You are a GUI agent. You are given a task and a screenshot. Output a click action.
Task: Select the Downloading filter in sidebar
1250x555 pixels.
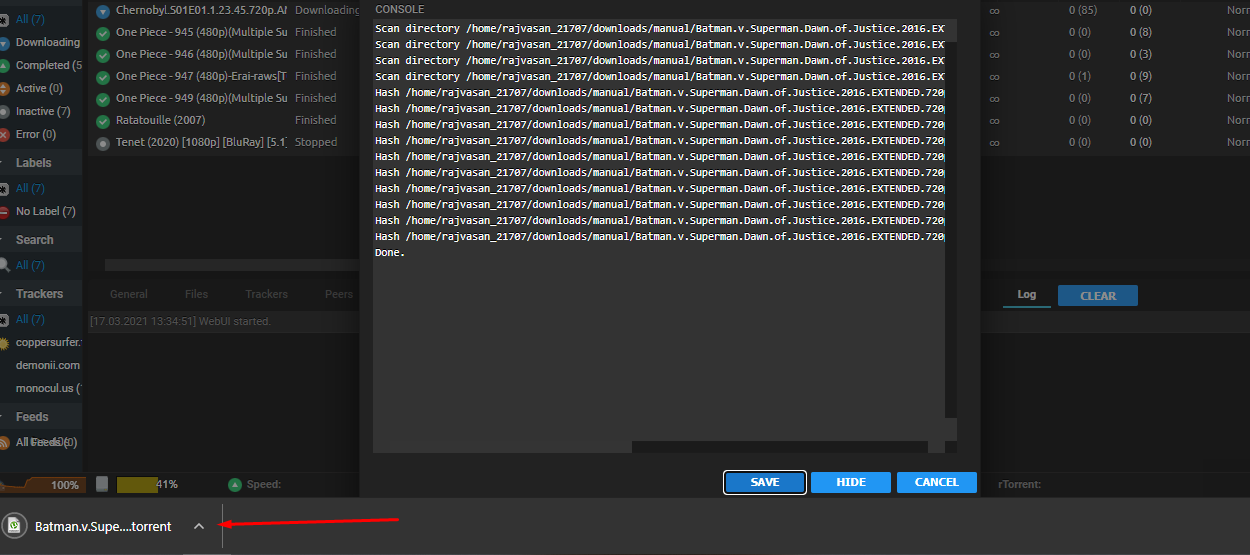(47, 43)
